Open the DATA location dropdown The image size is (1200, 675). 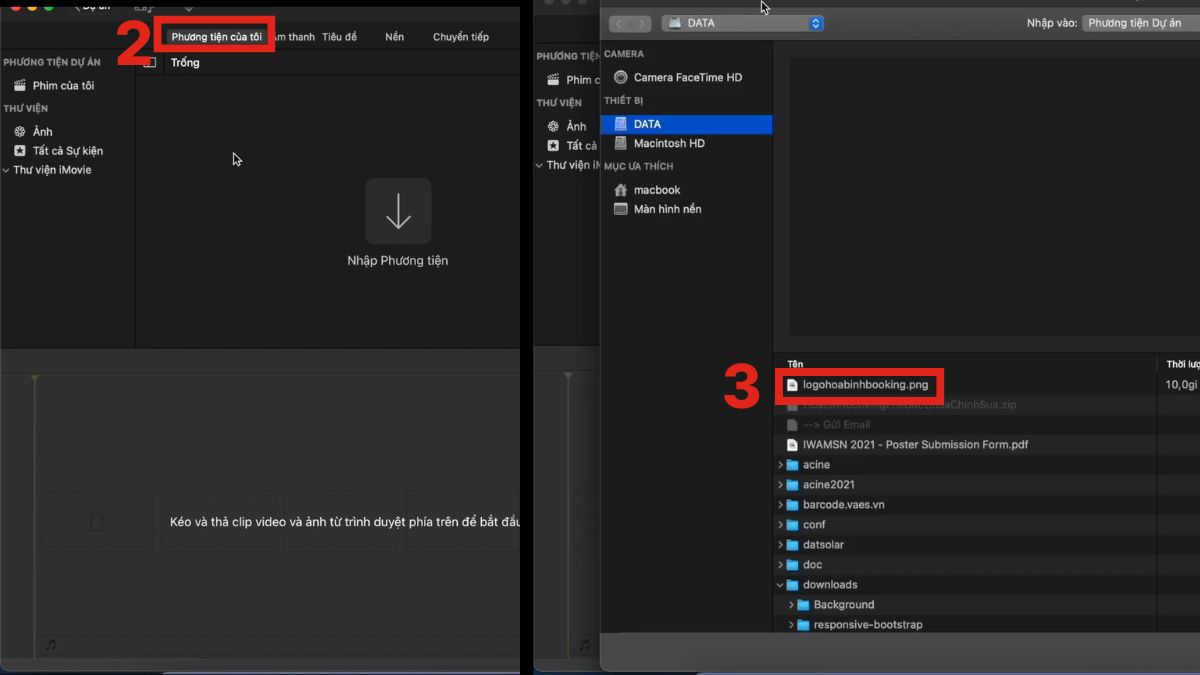coord(743,23)
